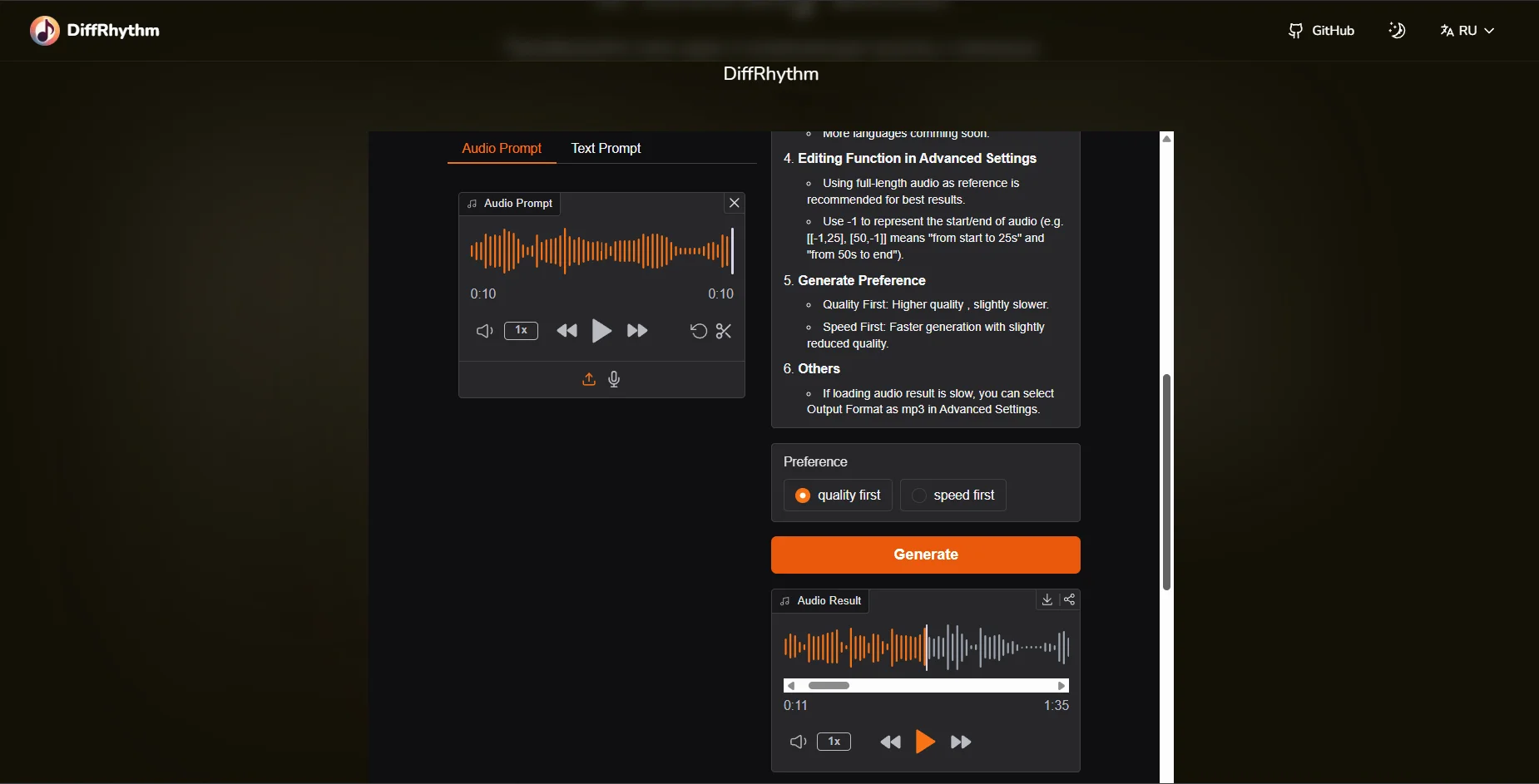Click the upload audio icon in Audio Prompt
The width and height of the screenshot is (1539, 784).
[x=588, y=379]
